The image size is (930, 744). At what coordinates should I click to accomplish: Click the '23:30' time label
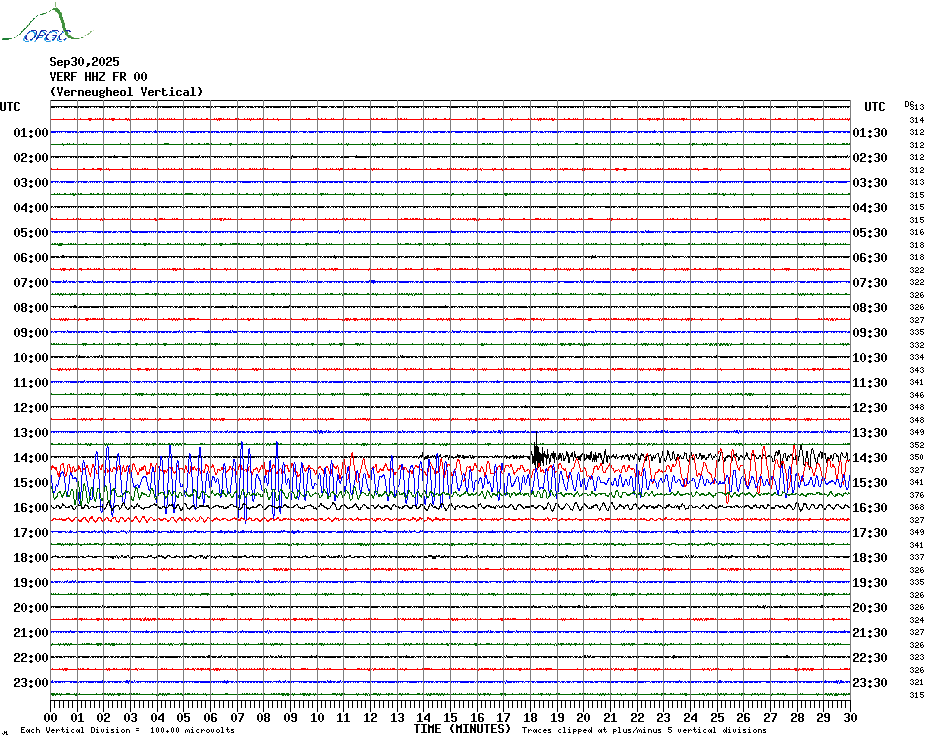(870, 682)
